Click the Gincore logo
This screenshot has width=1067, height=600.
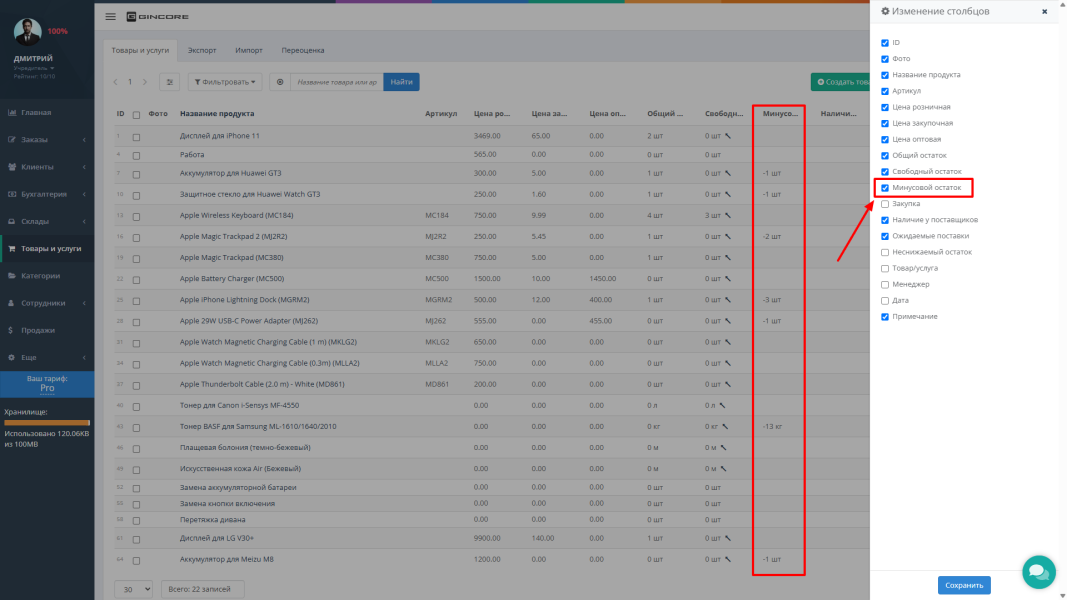tap(157, 16)
